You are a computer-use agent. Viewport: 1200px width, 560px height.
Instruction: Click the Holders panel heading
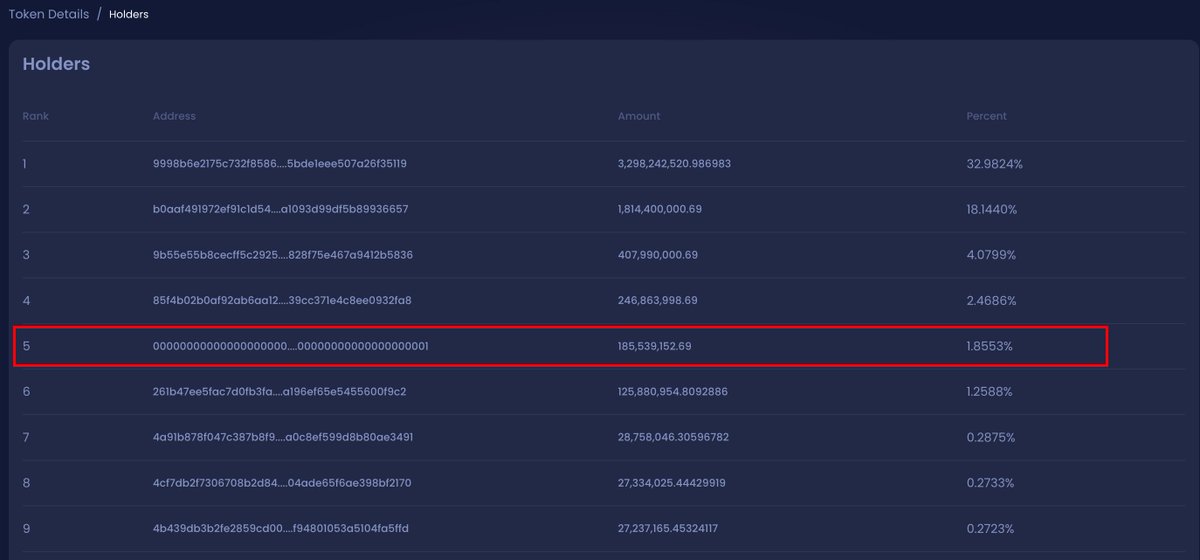pyautogui.click(x=56, y=64)
